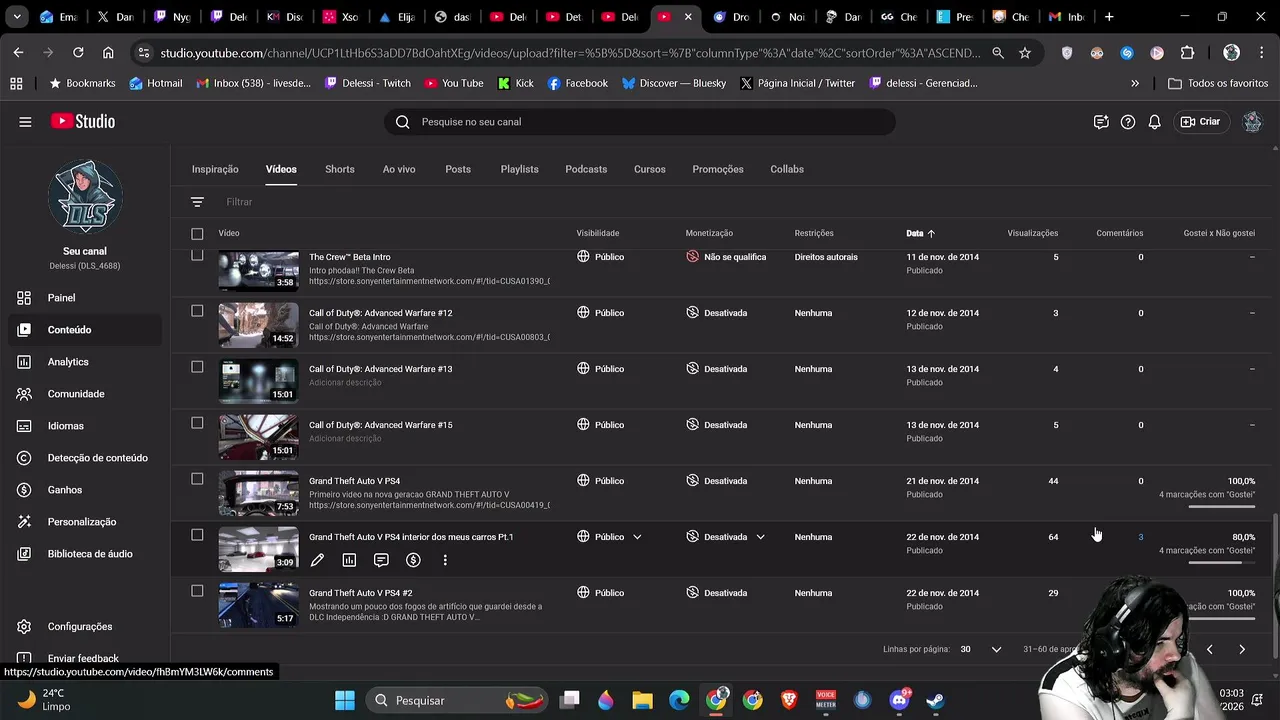Open rows per page dropdown showing 30

point(981,649)
